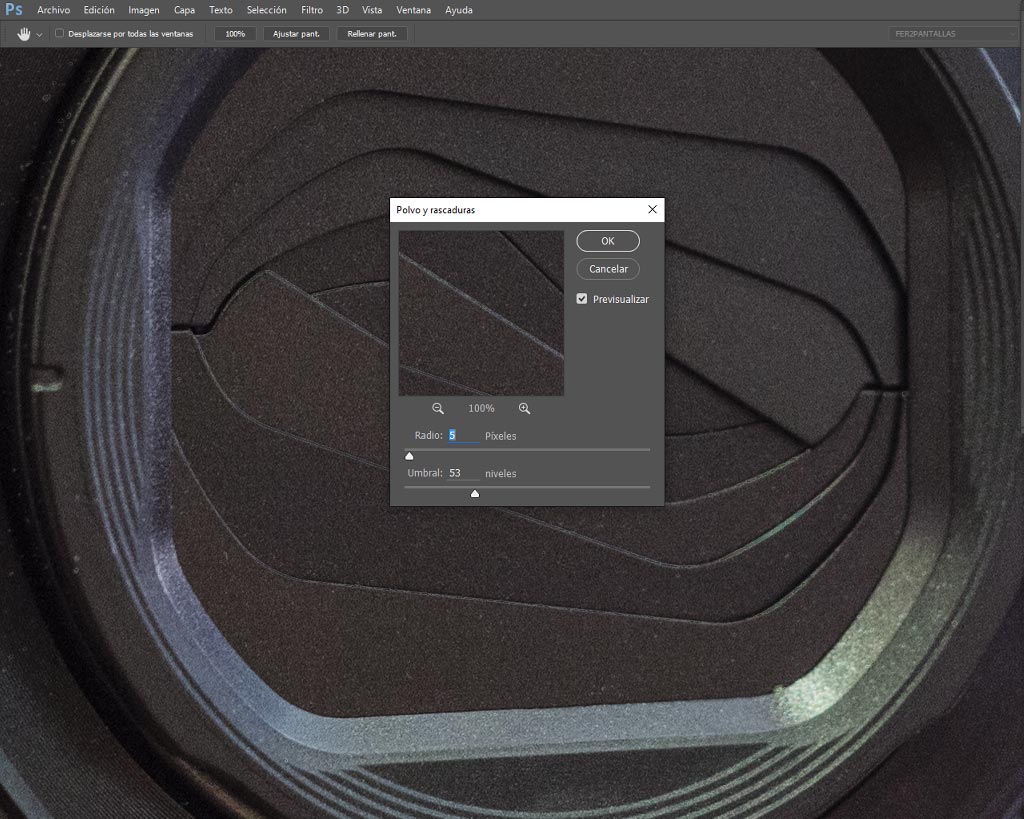Open the FER2PANTALLAS workspace dropdown
The width and height of the screenshot is (1024, 819).
[x=952, y=33]
